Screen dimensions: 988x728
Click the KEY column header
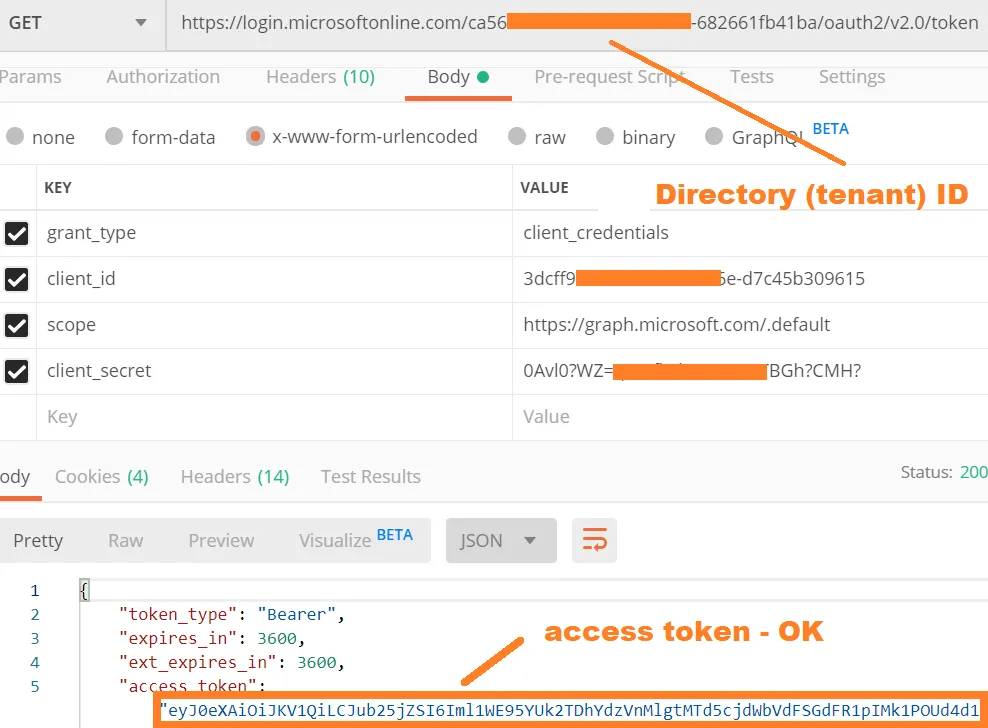[58, 188]
